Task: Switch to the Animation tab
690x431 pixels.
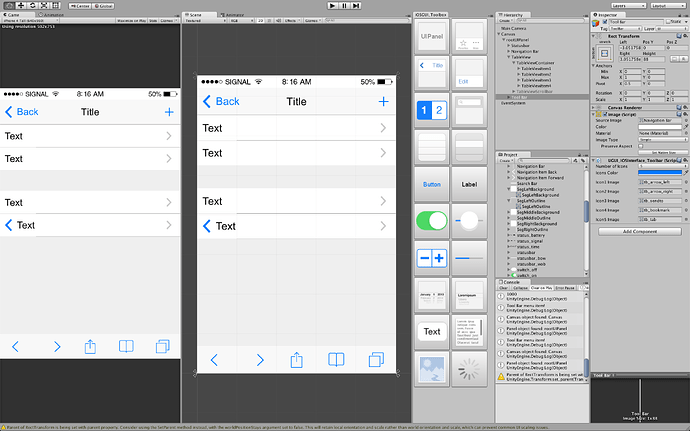Action: tap(52, 15)
